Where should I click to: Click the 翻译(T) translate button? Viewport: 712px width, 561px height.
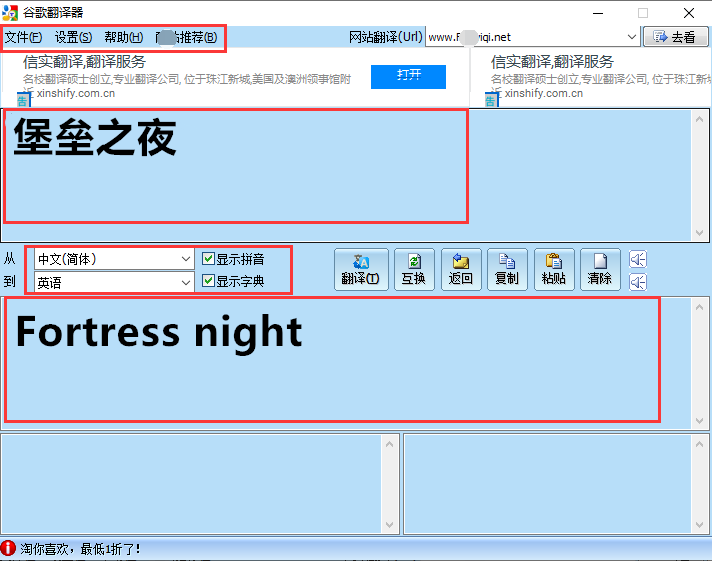coord(361,269)
